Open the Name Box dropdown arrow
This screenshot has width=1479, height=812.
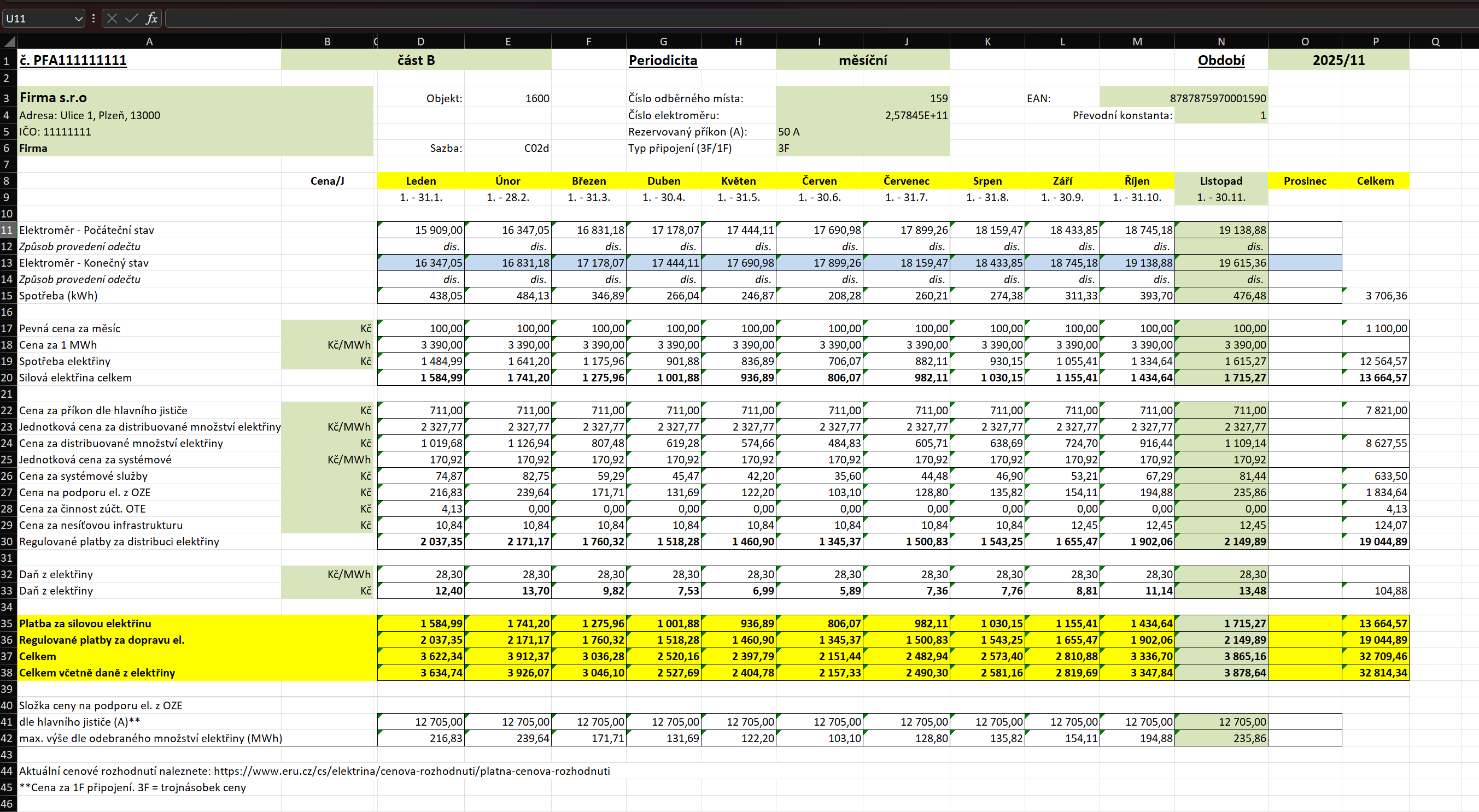pos(79,19)
